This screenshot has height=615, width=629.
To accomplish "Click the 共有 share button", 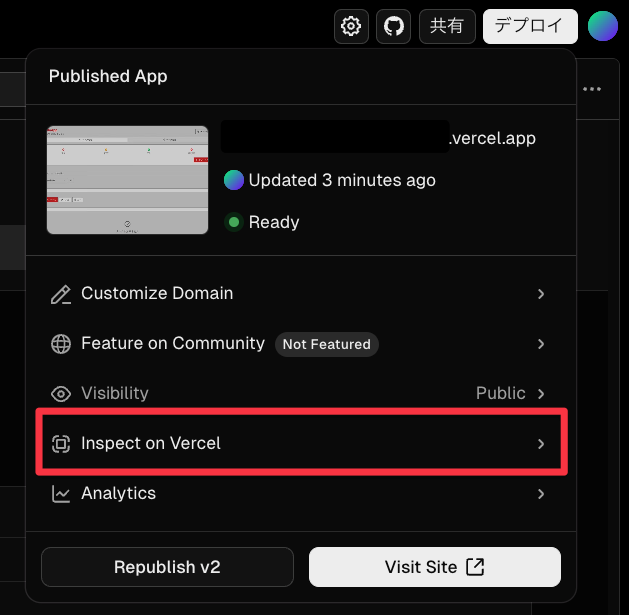I will pyautogui.click(x=447, y=26).
